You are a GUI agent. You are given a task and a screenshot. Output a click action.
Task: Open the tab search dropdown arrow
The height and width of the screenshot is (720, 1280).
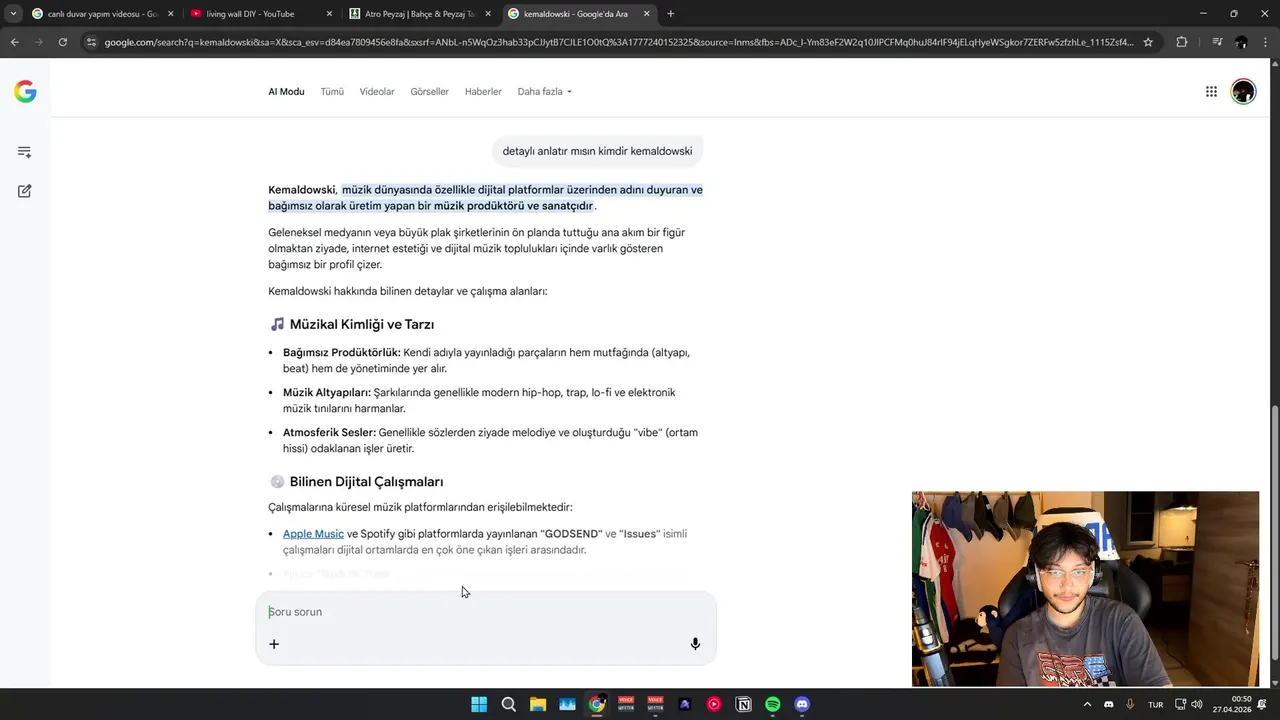13,14
